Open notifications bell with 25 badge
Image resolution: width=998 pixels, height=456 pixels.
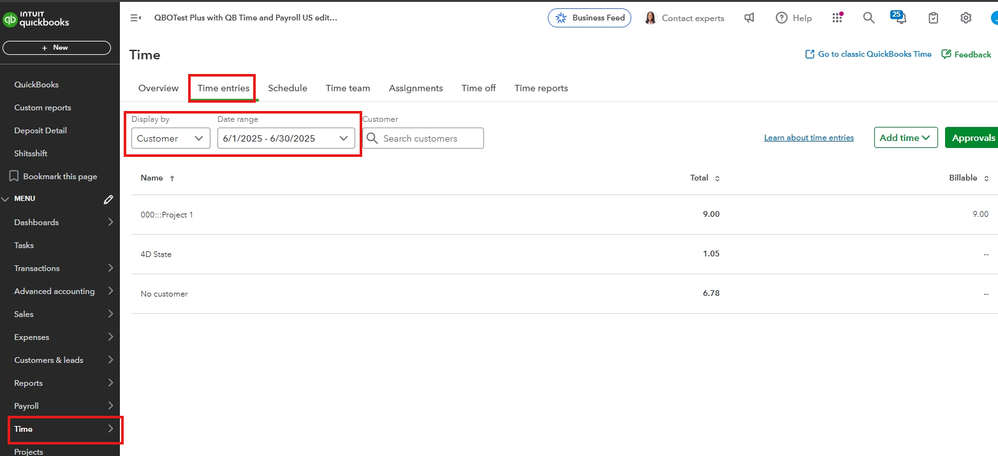(899, 17)
